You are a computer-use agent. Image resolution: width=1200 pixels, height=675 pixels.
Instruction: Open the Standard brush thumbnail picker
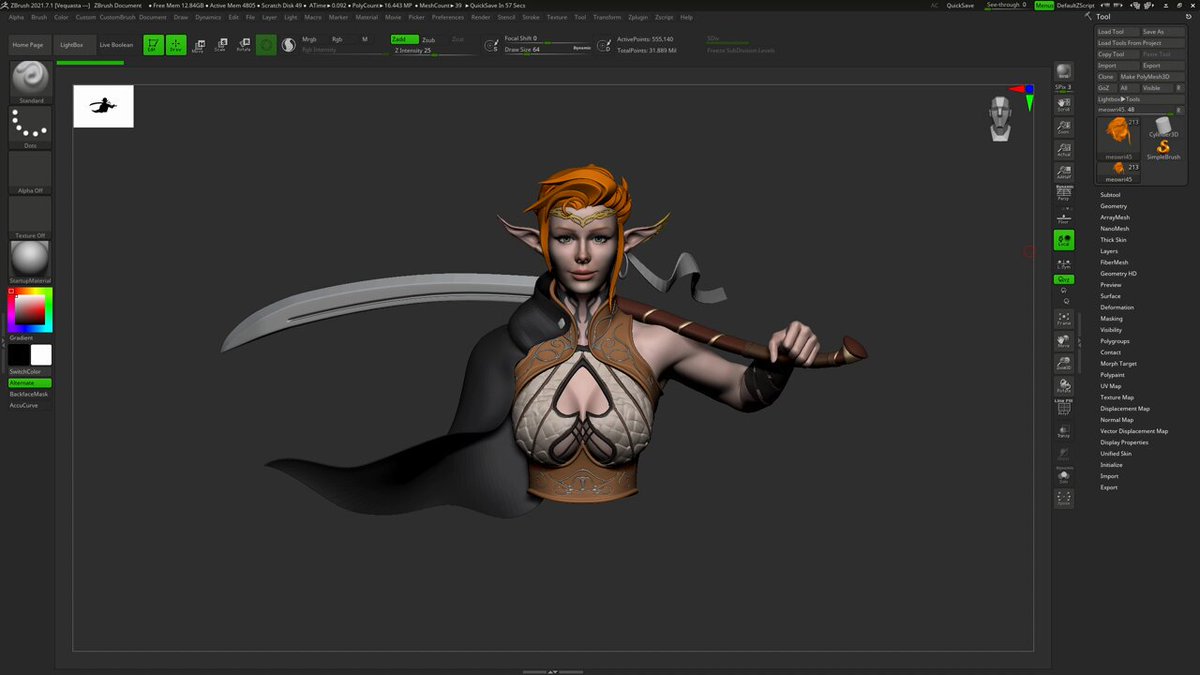click(30, 80)
